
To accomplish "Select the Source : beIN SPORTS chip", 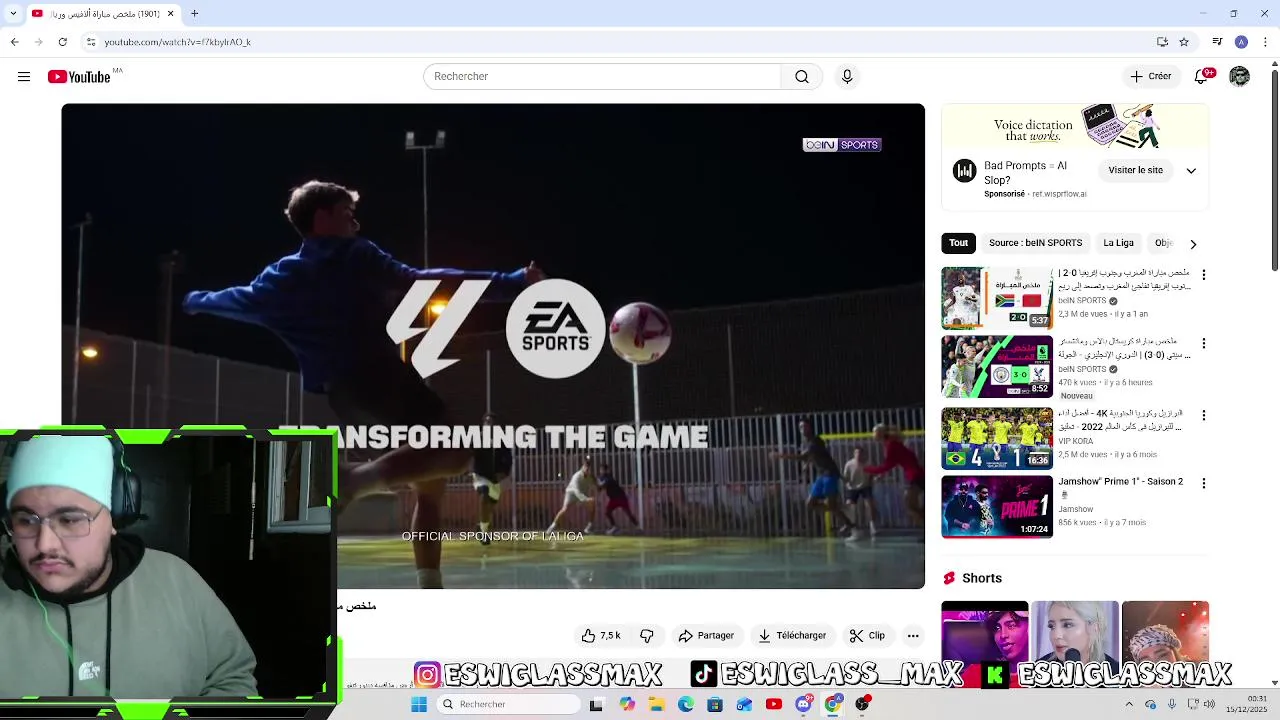I will point(1035,243).
